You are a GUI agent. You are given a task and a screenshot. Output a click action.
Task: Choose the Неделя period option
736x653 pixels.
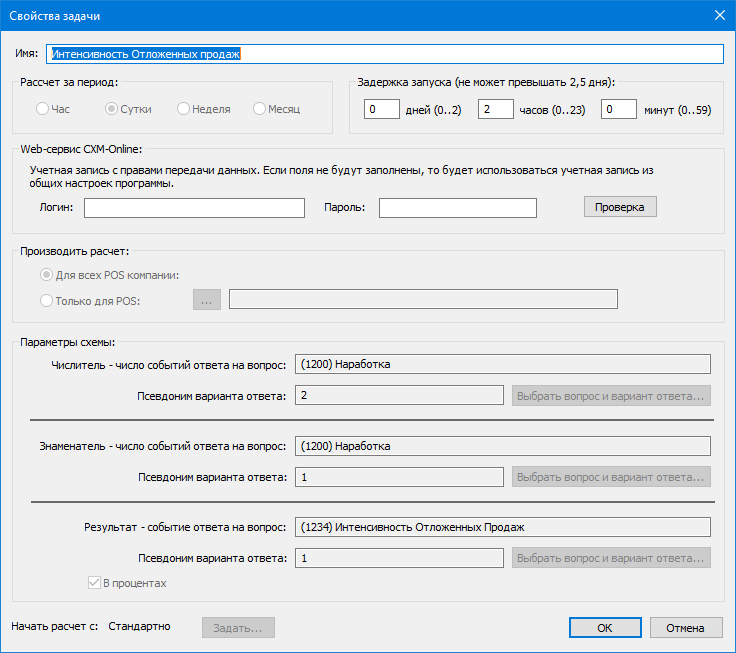pyautogui.click(x=184, y=109)
